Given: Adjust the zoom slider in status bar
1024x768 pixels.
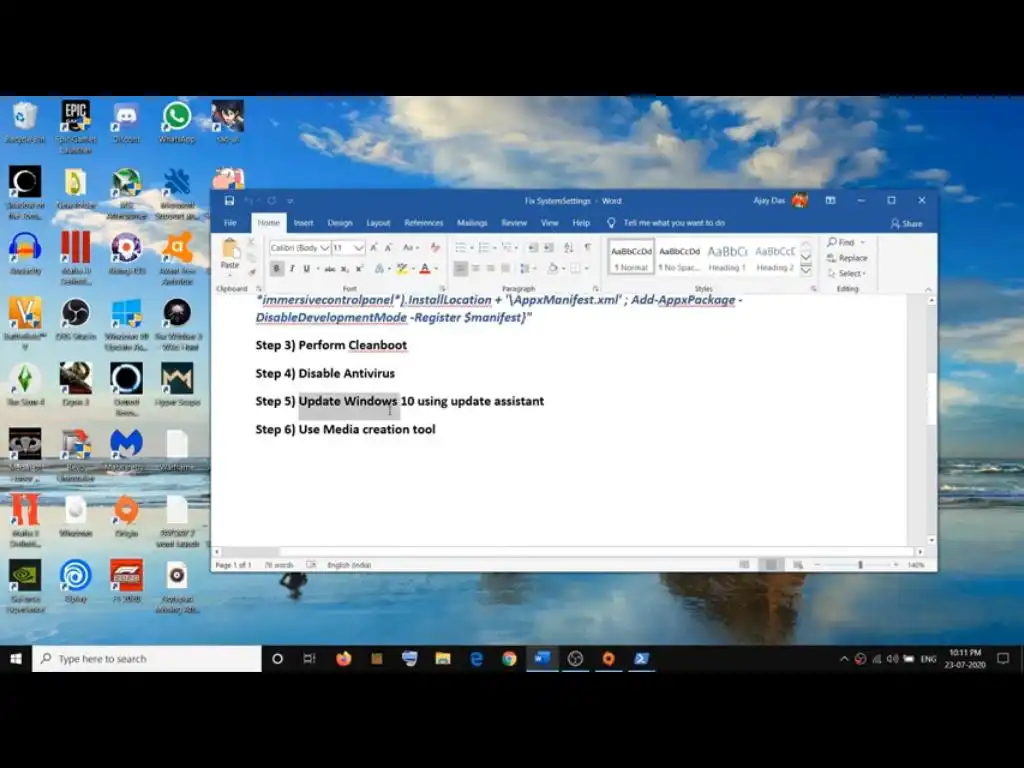Looking at the screenshot, I should [x=859, y=564].
